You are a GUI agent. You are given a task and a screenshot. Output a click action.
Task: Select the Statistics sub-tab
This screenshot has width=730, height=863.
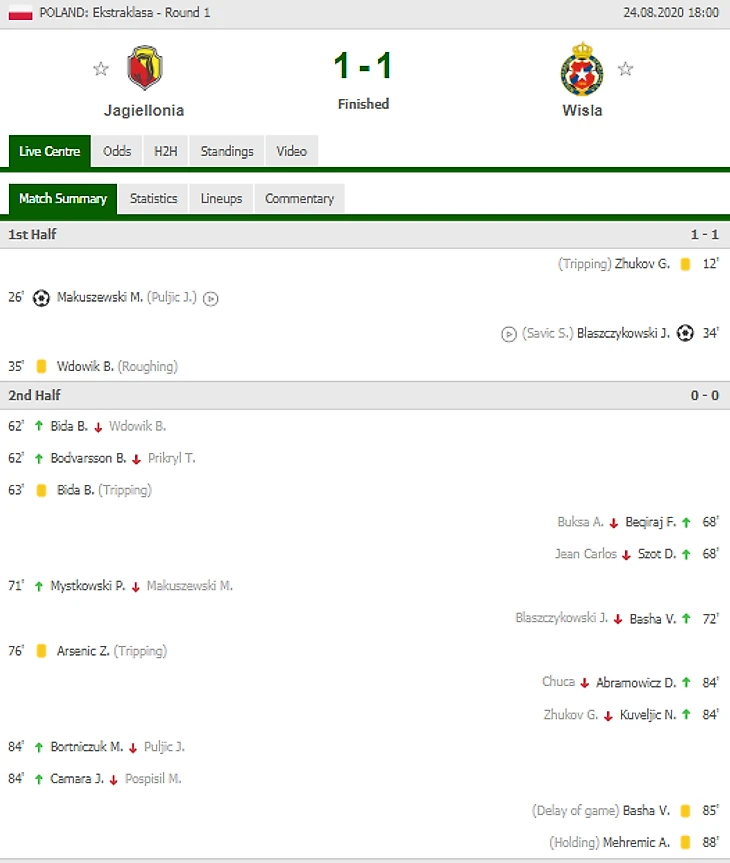(x=153, y=198)
